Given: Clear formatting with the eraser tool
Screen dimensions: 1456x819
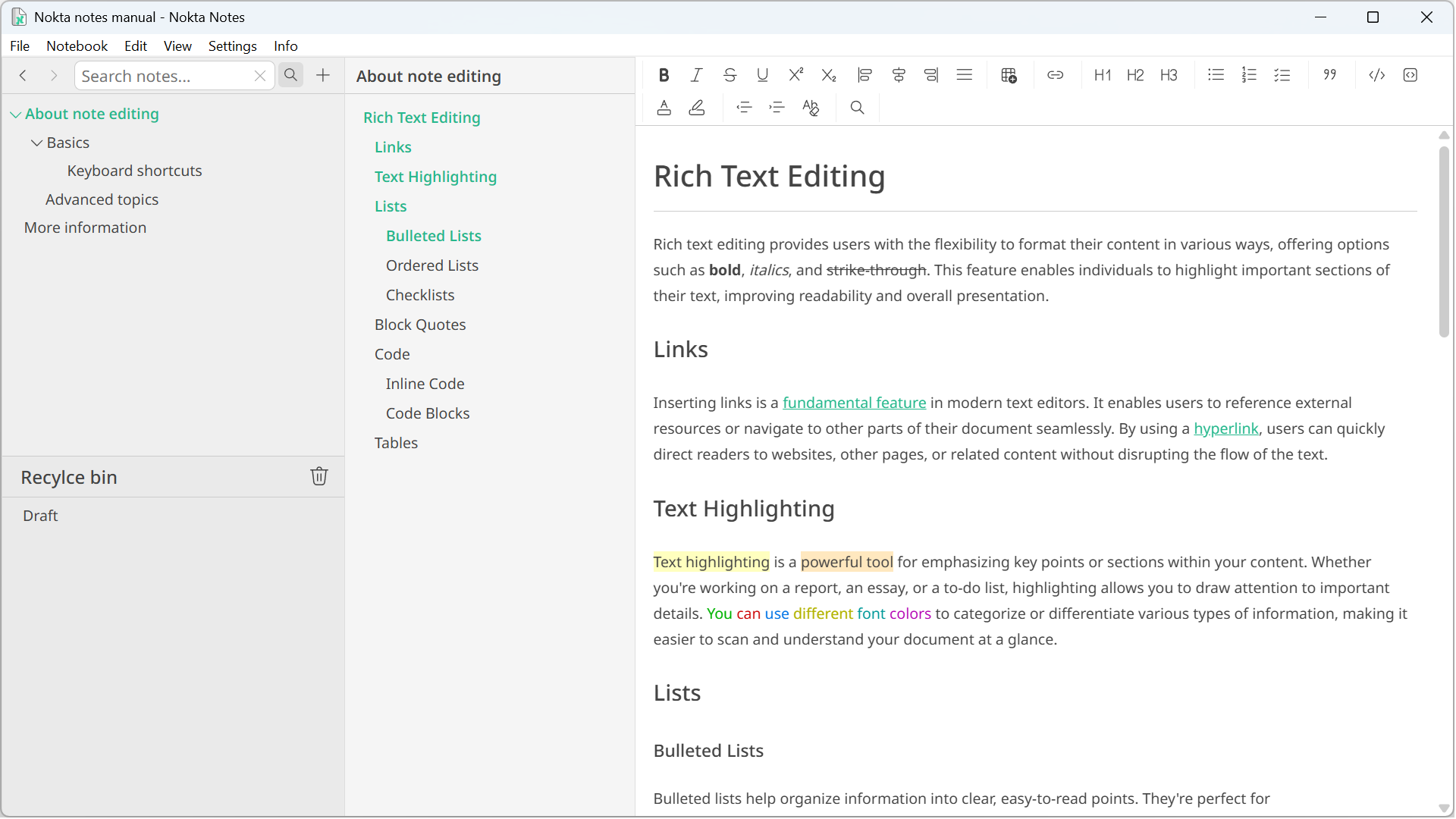Looking at the screenshot, I should coord(811,107).
